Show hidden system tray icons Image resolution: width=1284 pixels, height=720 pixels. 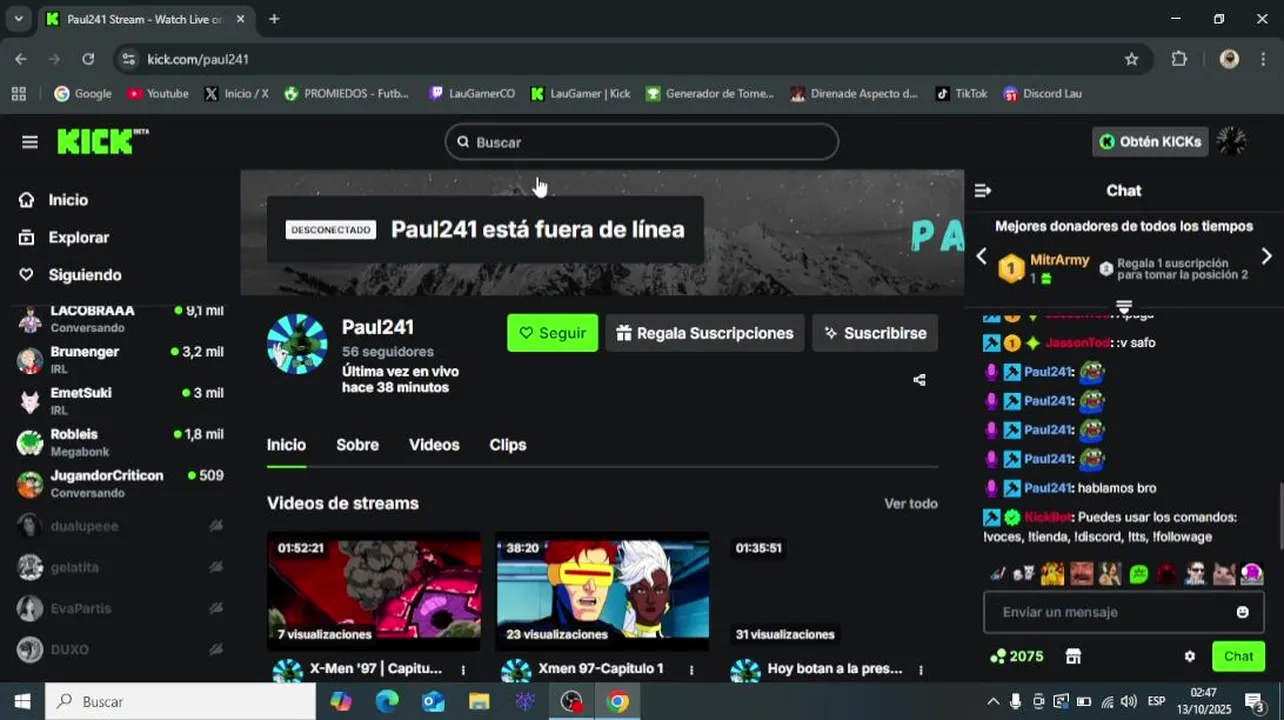click(x=993, y=702)
